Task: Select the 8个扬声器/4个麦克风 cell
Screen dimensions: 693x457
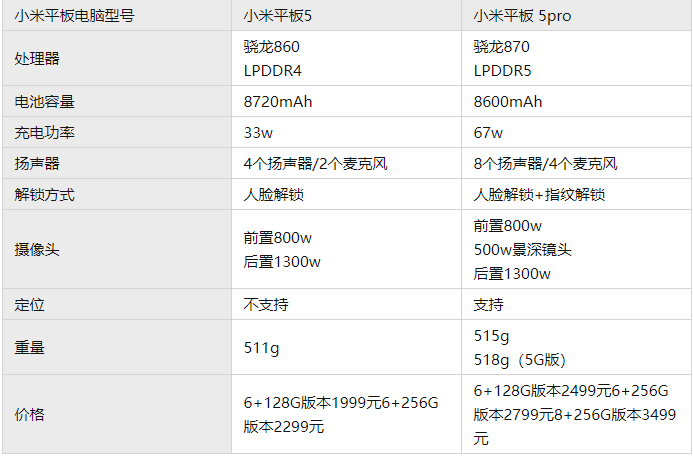Action: click(545, 164)
